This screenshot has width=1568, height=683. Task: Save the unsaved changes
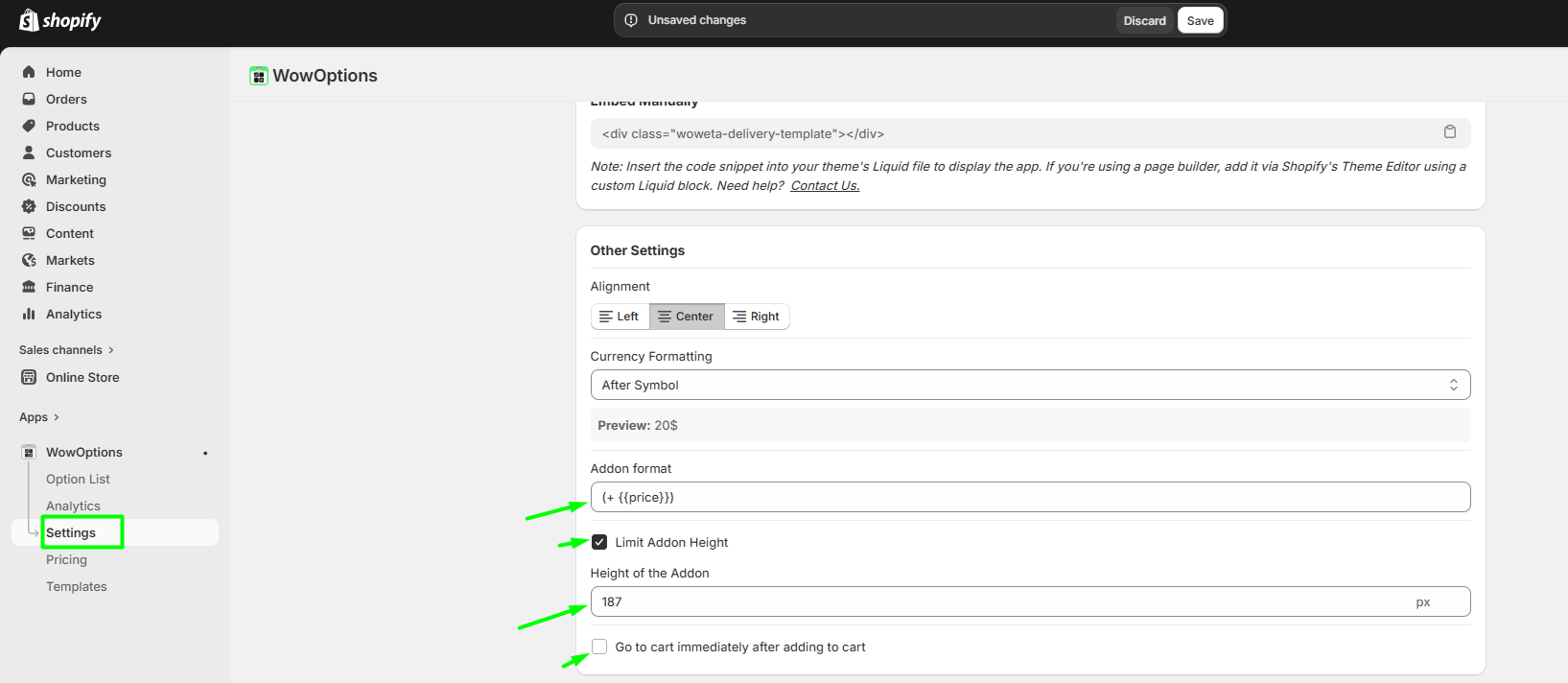(1200, 20)
